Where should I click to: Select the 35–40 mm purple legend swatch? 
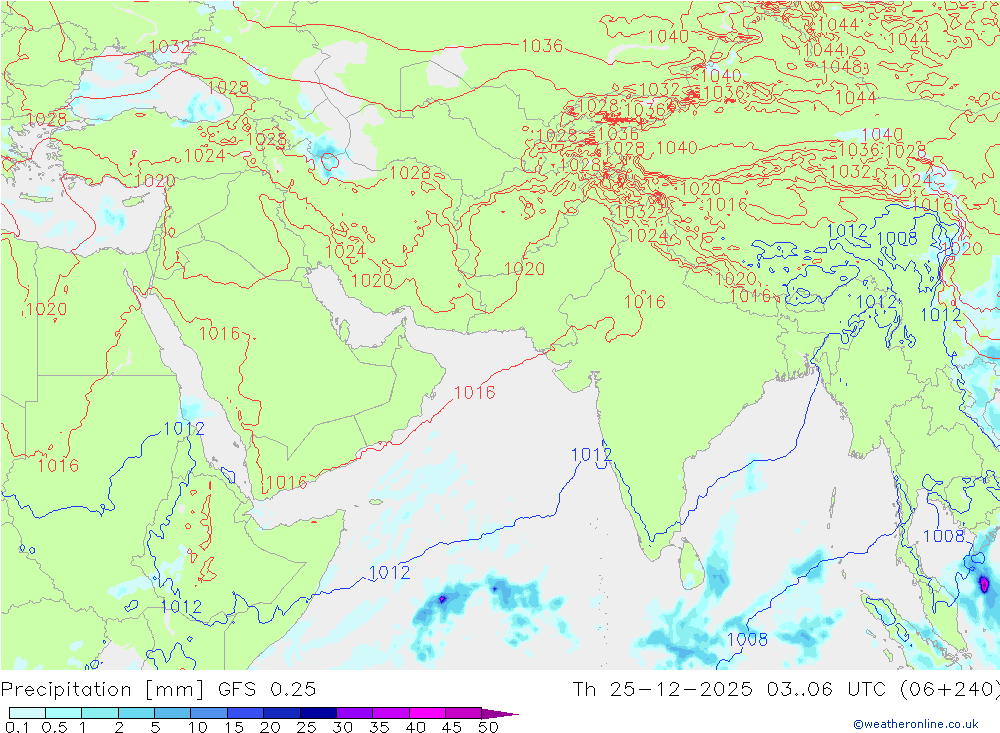coord(391,713)
